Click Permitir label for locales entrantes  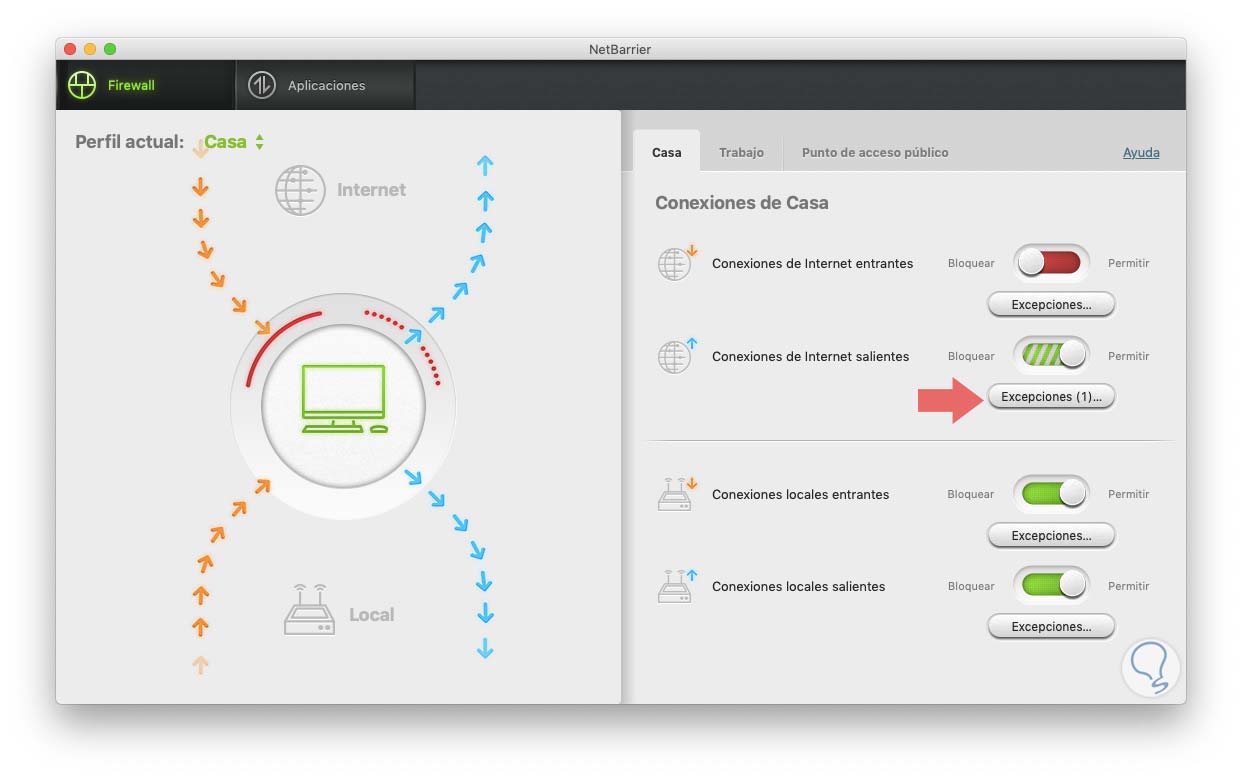pos(1128,494)
